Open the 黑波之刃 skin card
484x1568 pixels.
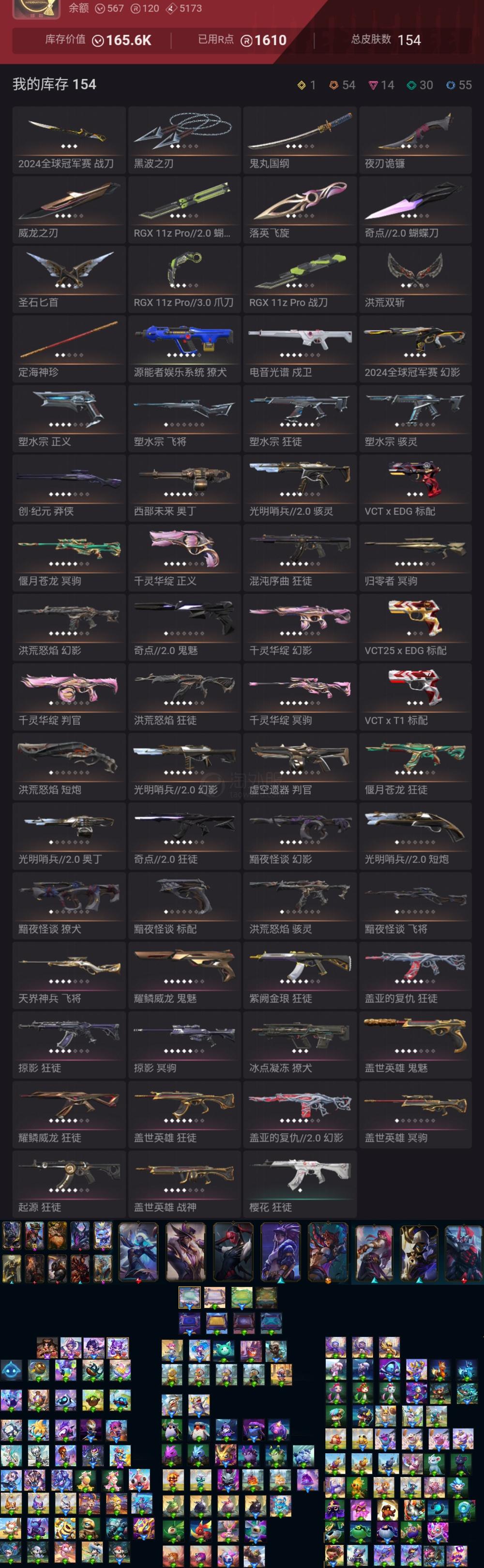[x=184, y=140]
